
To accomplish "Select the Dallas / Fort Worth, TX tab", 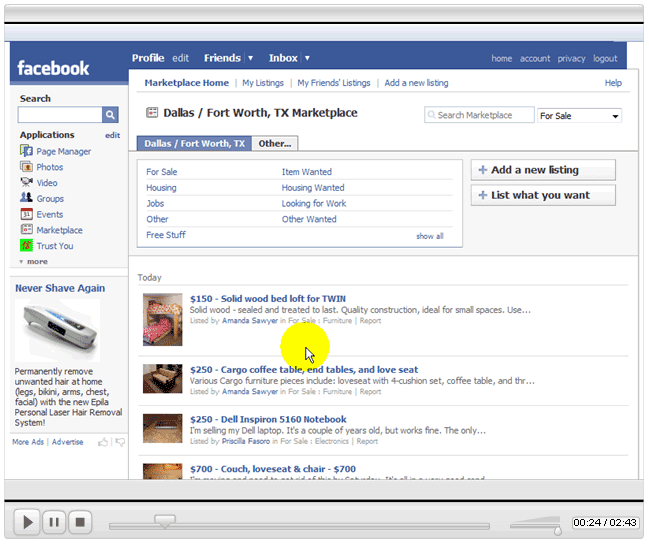I will (194, 144).
